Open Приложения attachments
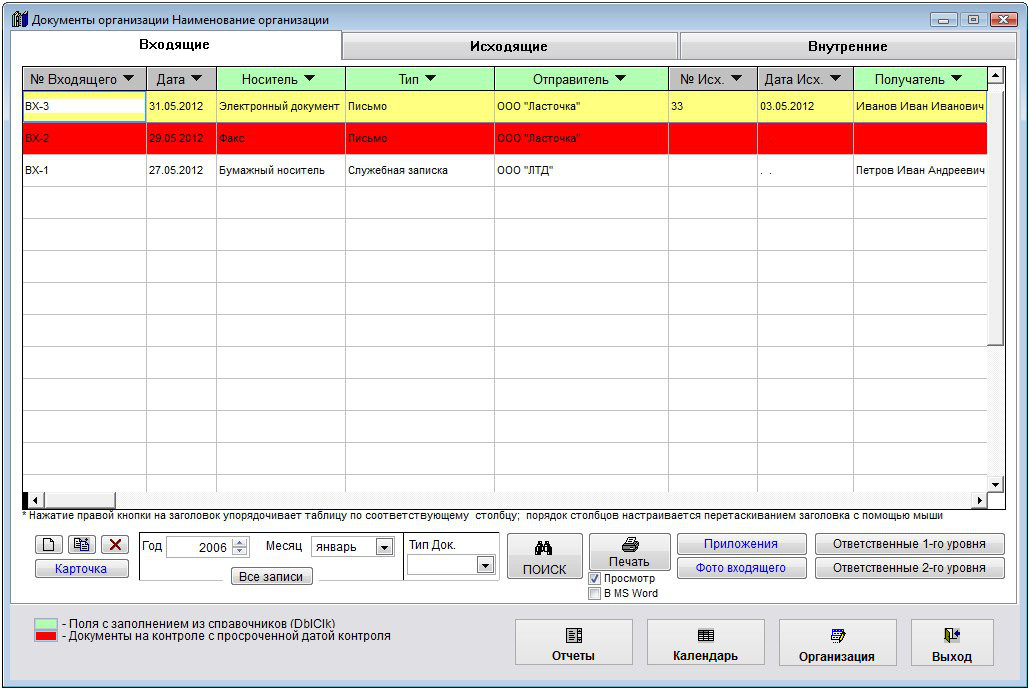The width and height of the screenshot is (1029, 690). (x=741, y=544)
